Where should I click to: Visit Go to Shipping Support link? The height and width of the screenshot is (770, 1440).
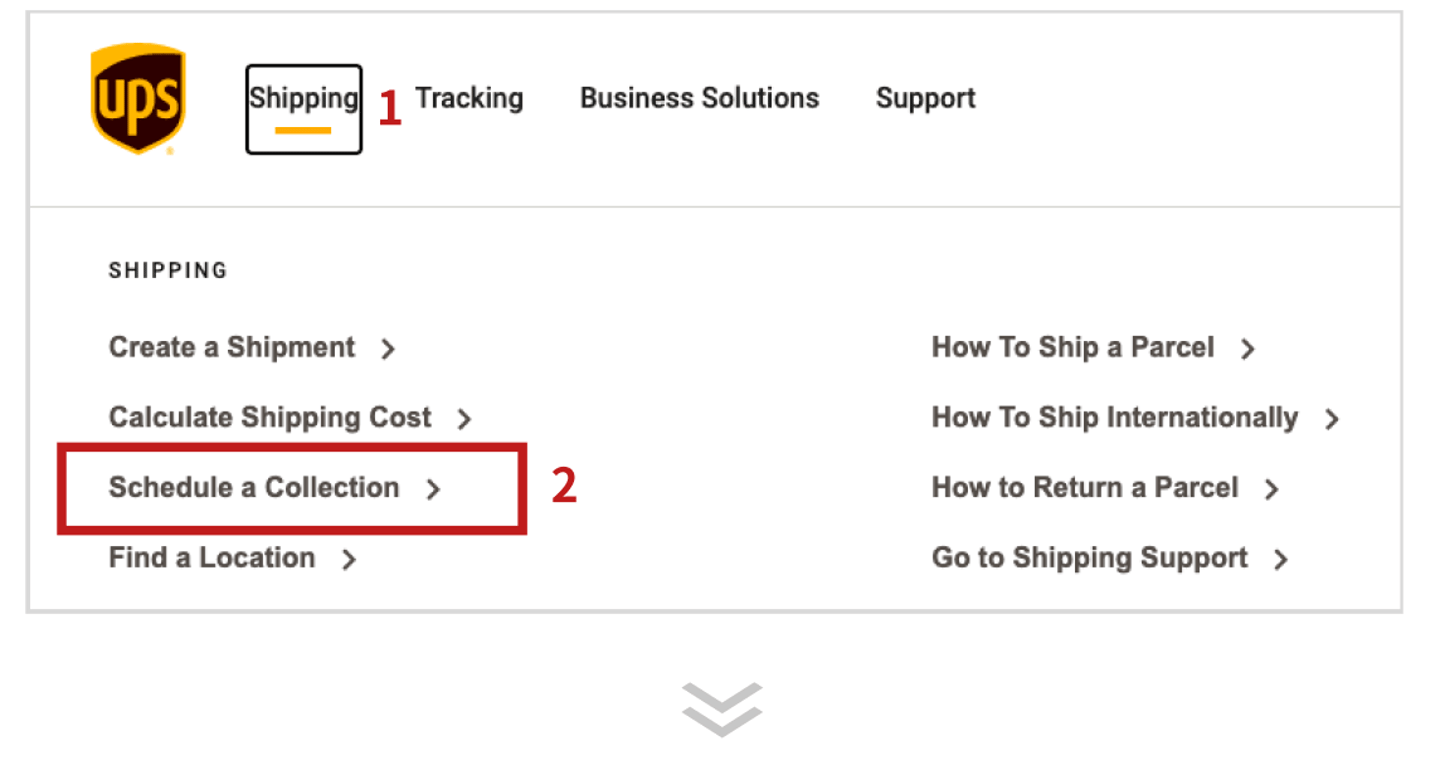(x=1089, y=557)
